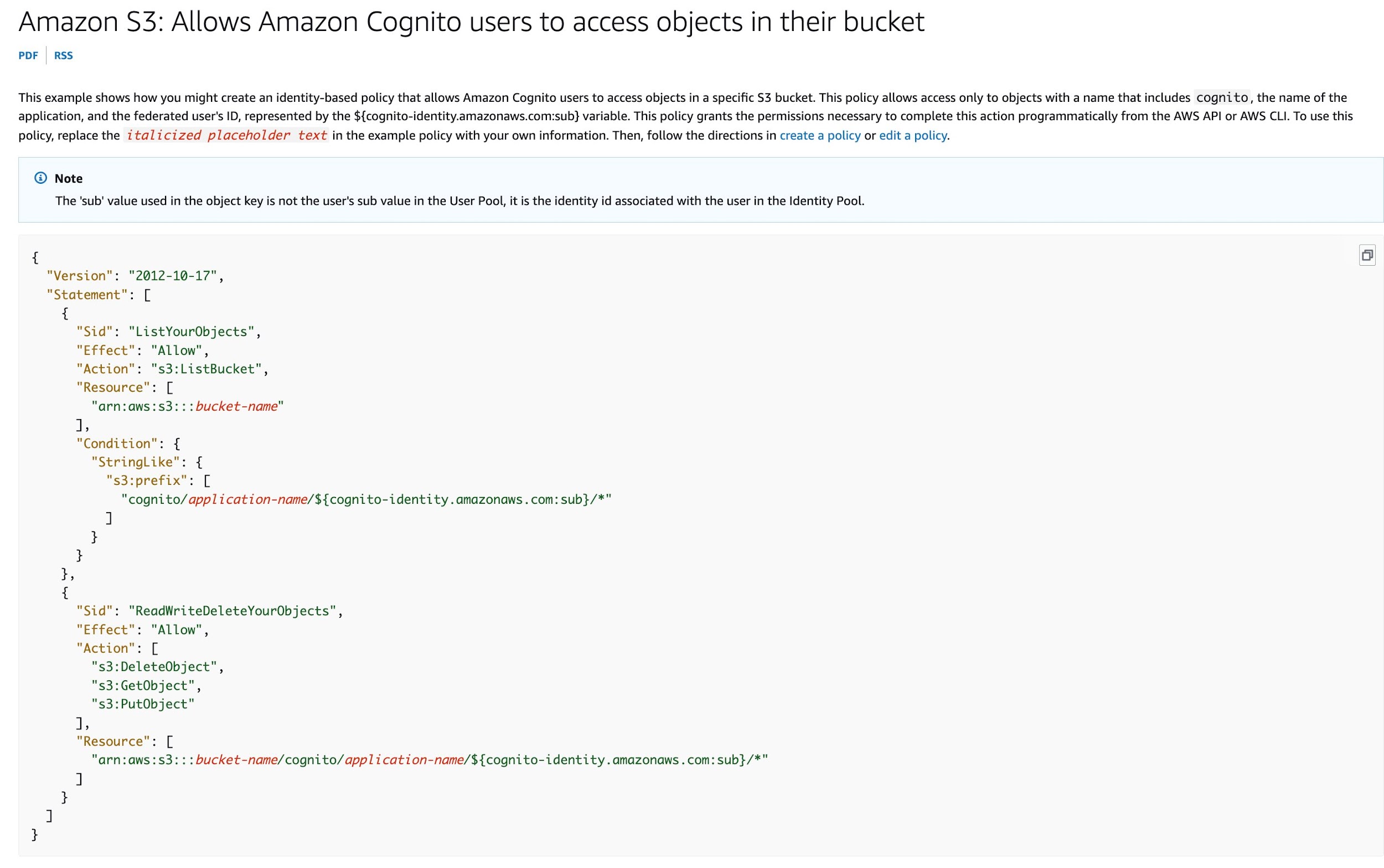Click the Note heading label
The height and width of the screenshot is (868, 1384).
(x=68, y=178)
